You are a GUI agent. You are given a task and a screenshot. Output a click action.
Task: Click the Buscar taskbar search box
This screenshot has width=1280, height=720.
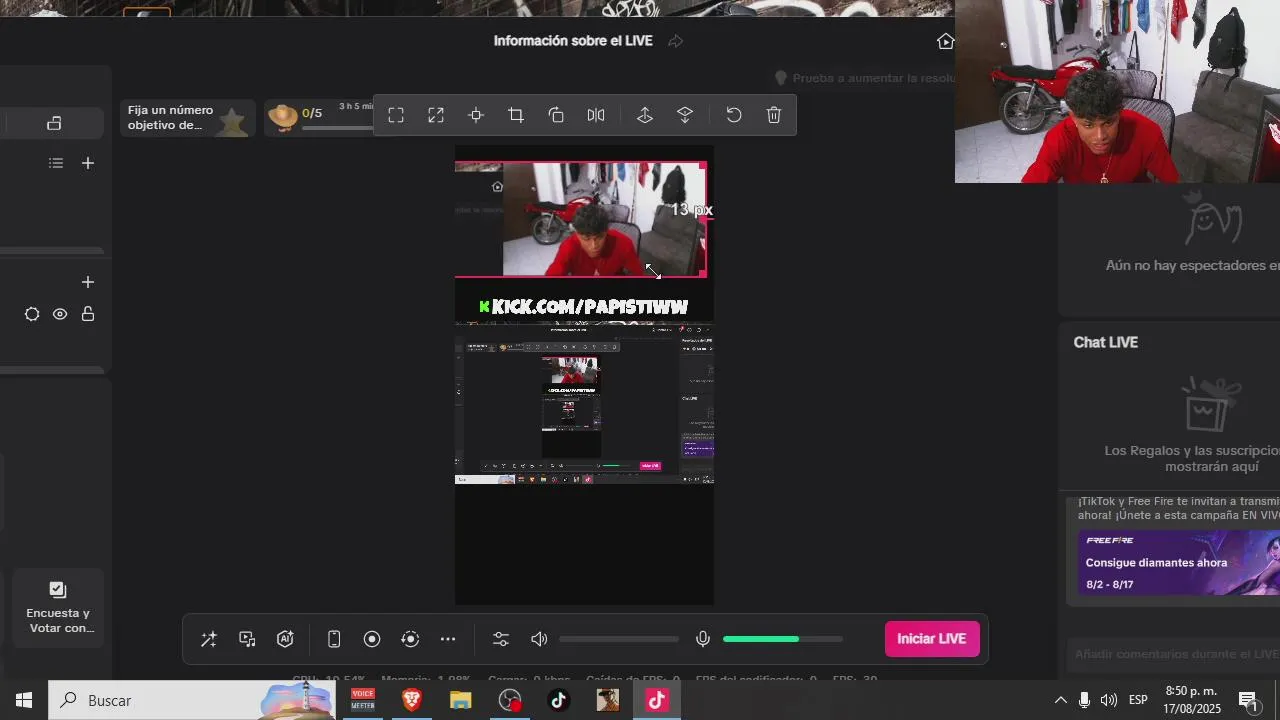tap(191, 700)
